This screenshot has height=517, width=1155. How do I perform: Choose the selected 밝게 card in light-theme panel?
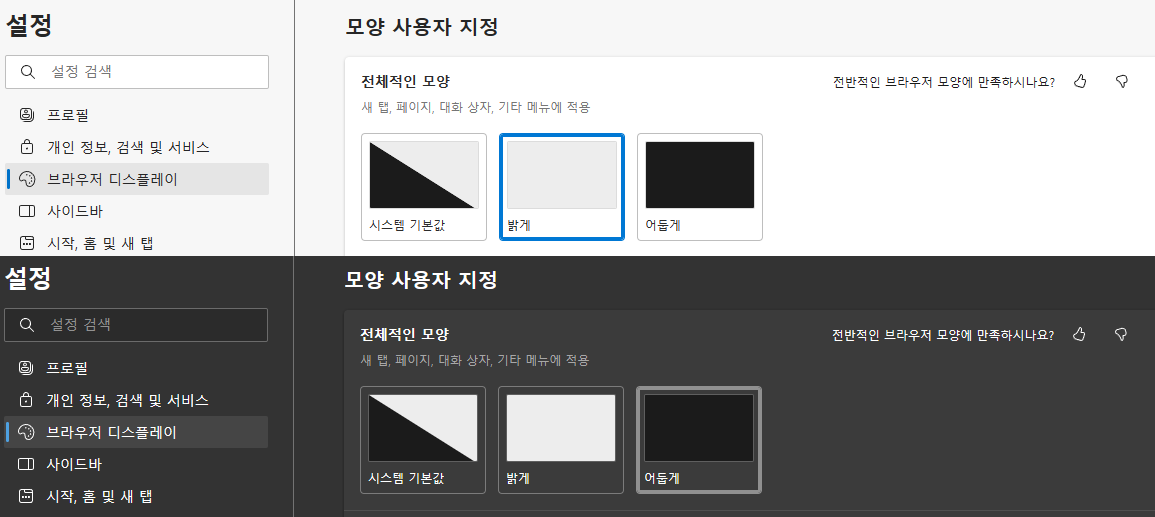pos(561,186)
